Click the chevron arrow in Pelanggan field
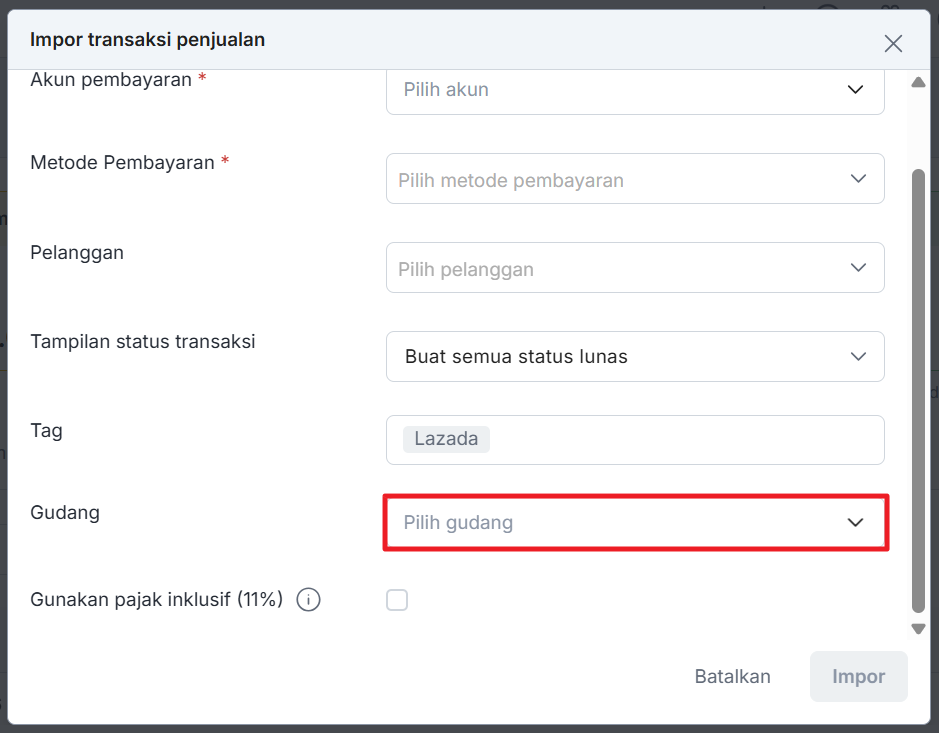Viewport: 939px width, 733px height. 858,268
